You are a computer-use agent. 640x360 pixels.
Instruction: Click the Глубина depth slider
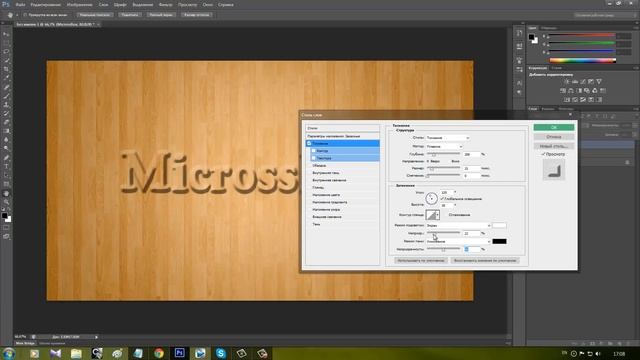tap(443, 154)
